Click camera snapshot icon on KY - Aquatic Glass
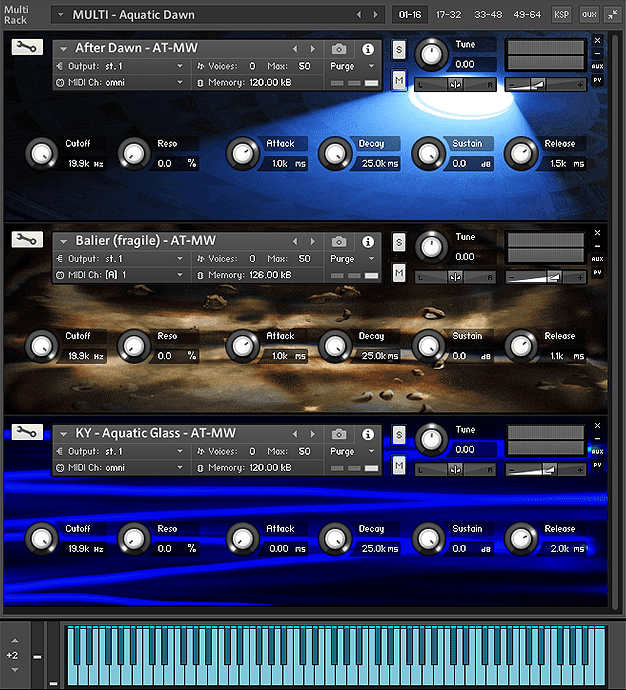Screen dimensions: 626x690 [340, 434]
